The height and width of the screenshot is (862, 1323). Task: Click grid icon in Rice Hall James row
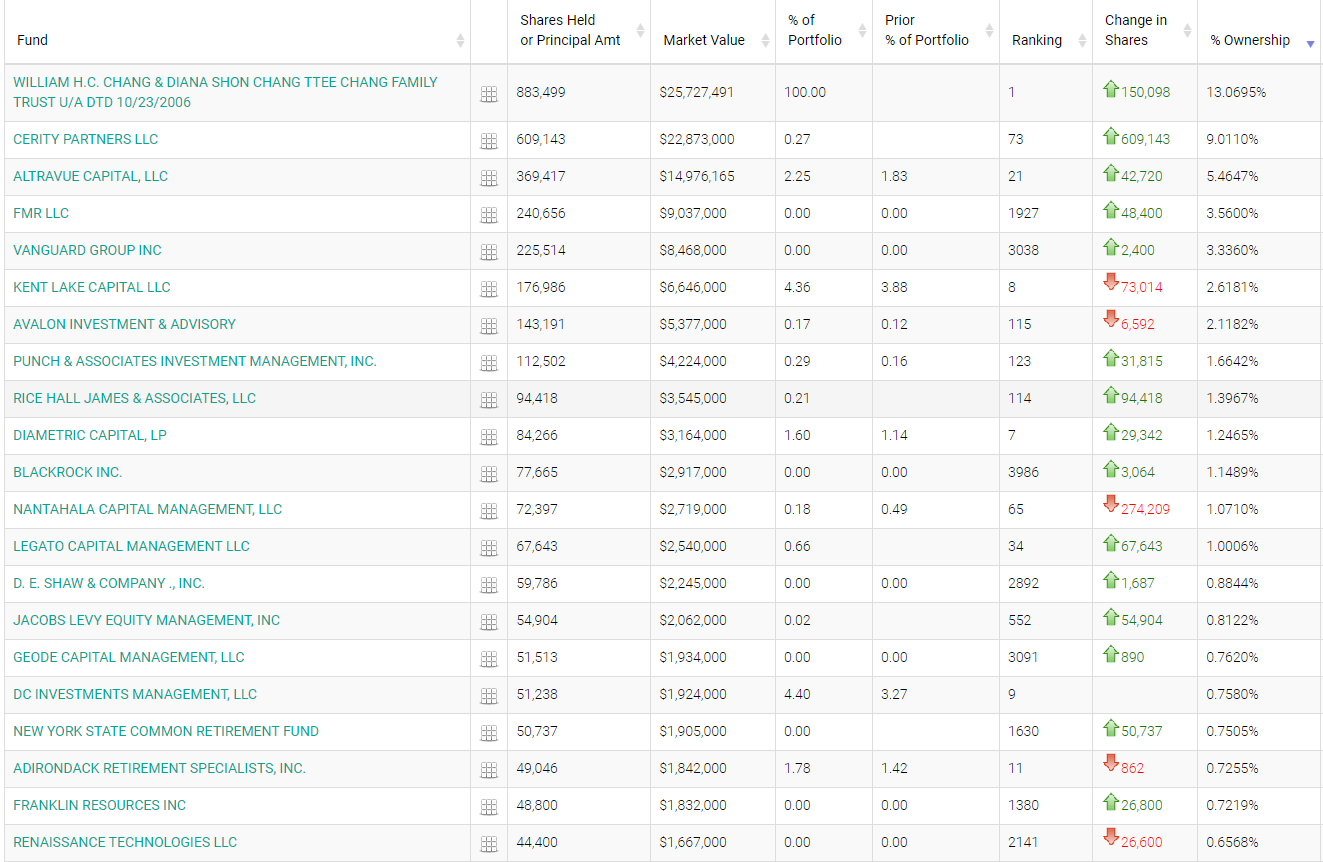click(x=489, y=400)
